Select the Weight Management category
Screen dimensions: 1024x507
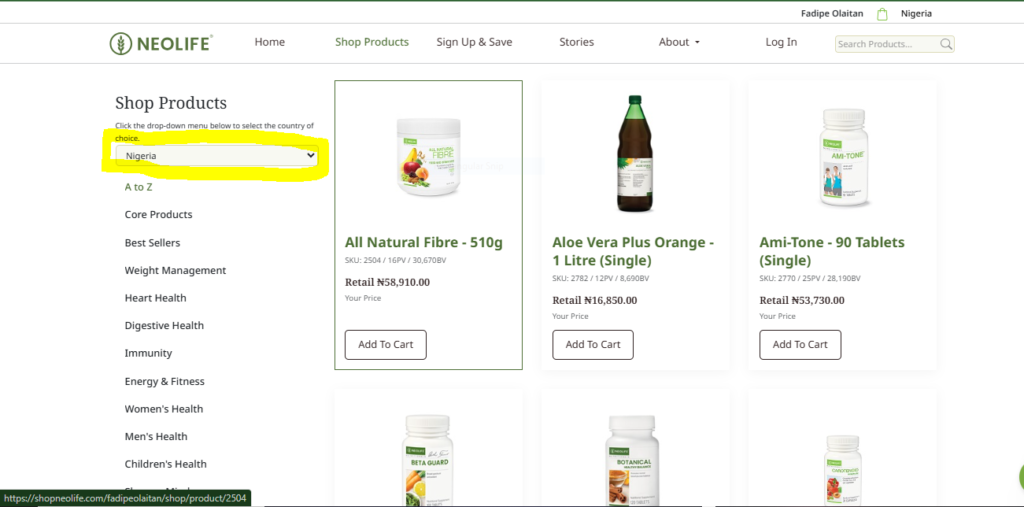(x=175, y=270)
